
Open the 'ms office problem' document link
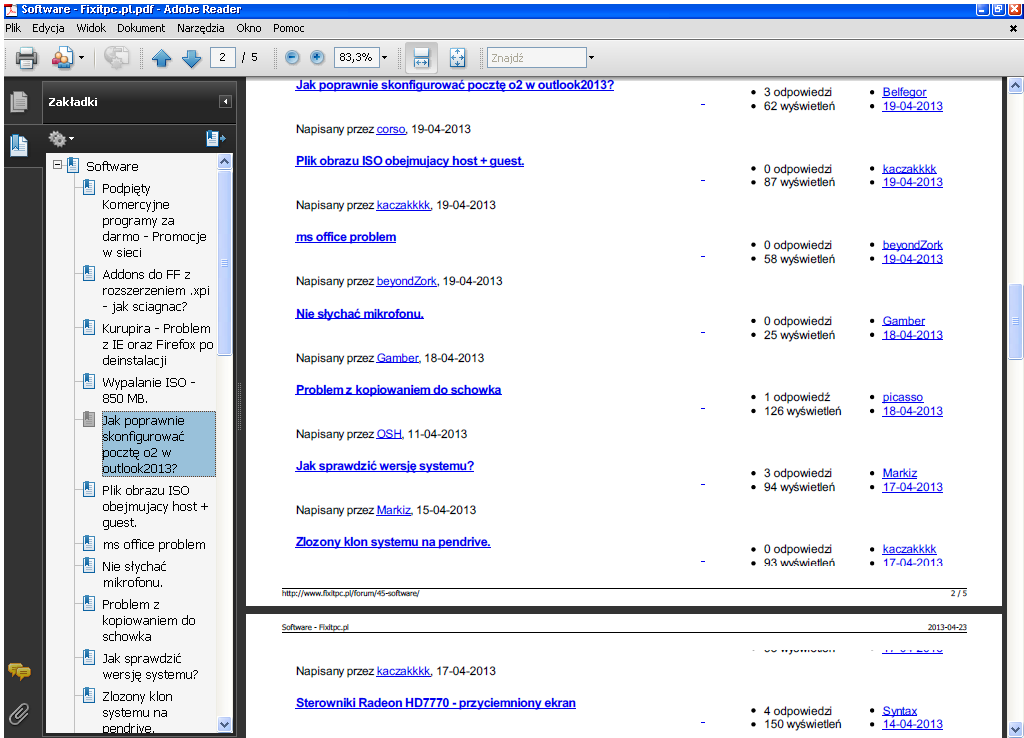[345, 237]
